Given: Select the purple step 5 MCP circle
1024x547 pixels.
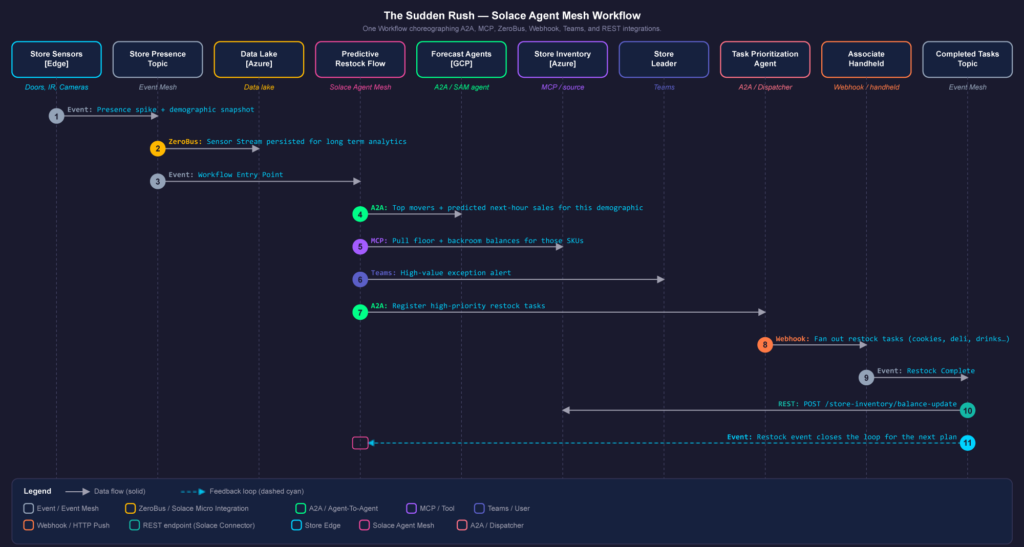Looking at the screenshot, I should [360, 247].
